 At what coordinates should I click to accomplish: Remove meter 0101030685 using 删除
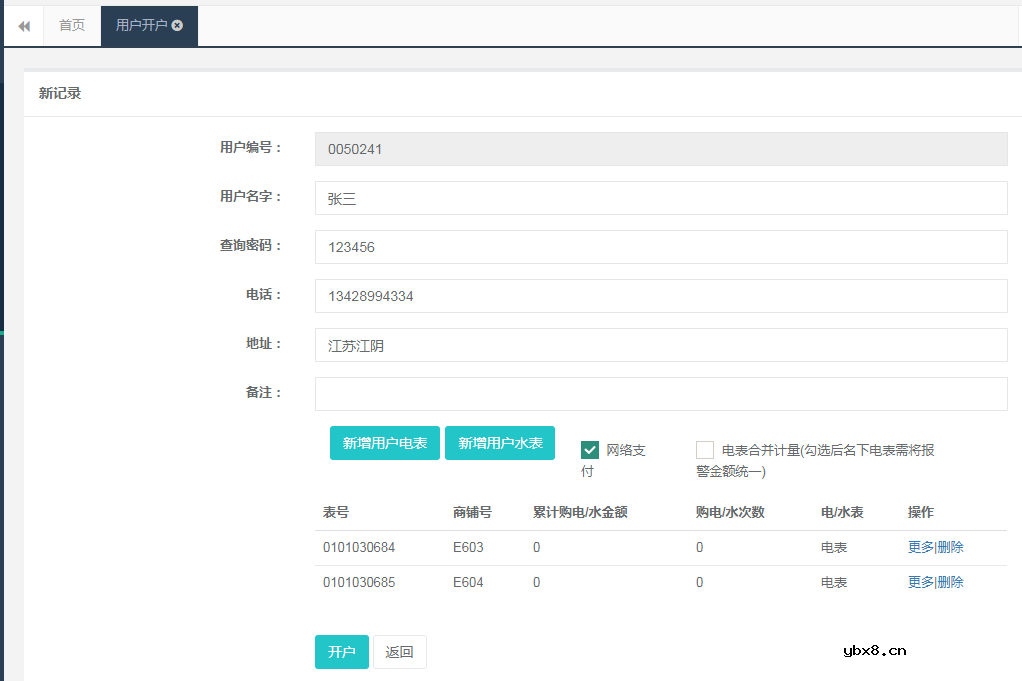click(x=951, y=581)
